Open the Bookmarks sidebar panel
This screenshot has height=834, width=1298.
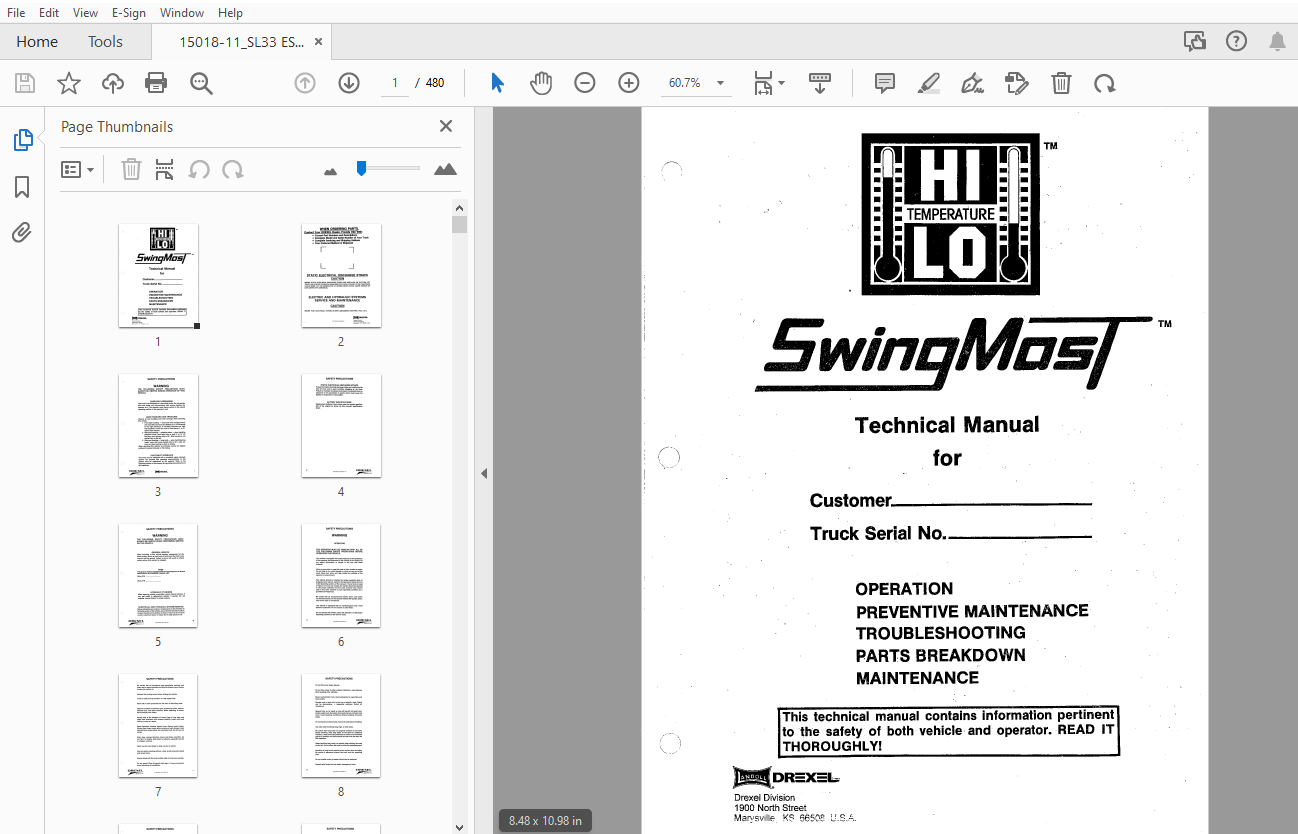[x=22, y=187]
